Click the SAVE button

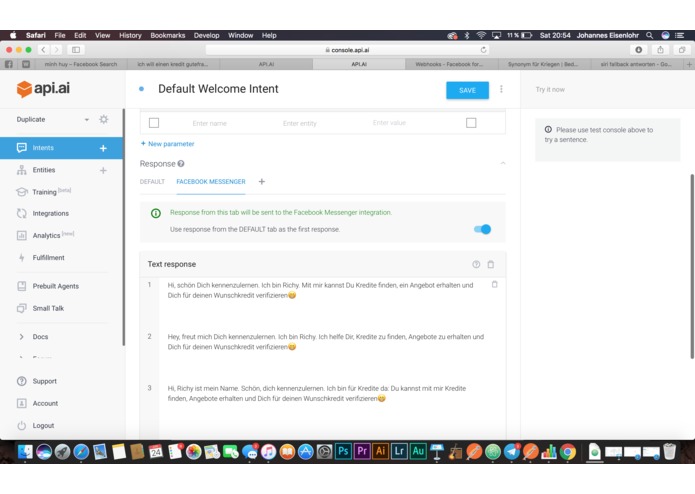[467, 90]
